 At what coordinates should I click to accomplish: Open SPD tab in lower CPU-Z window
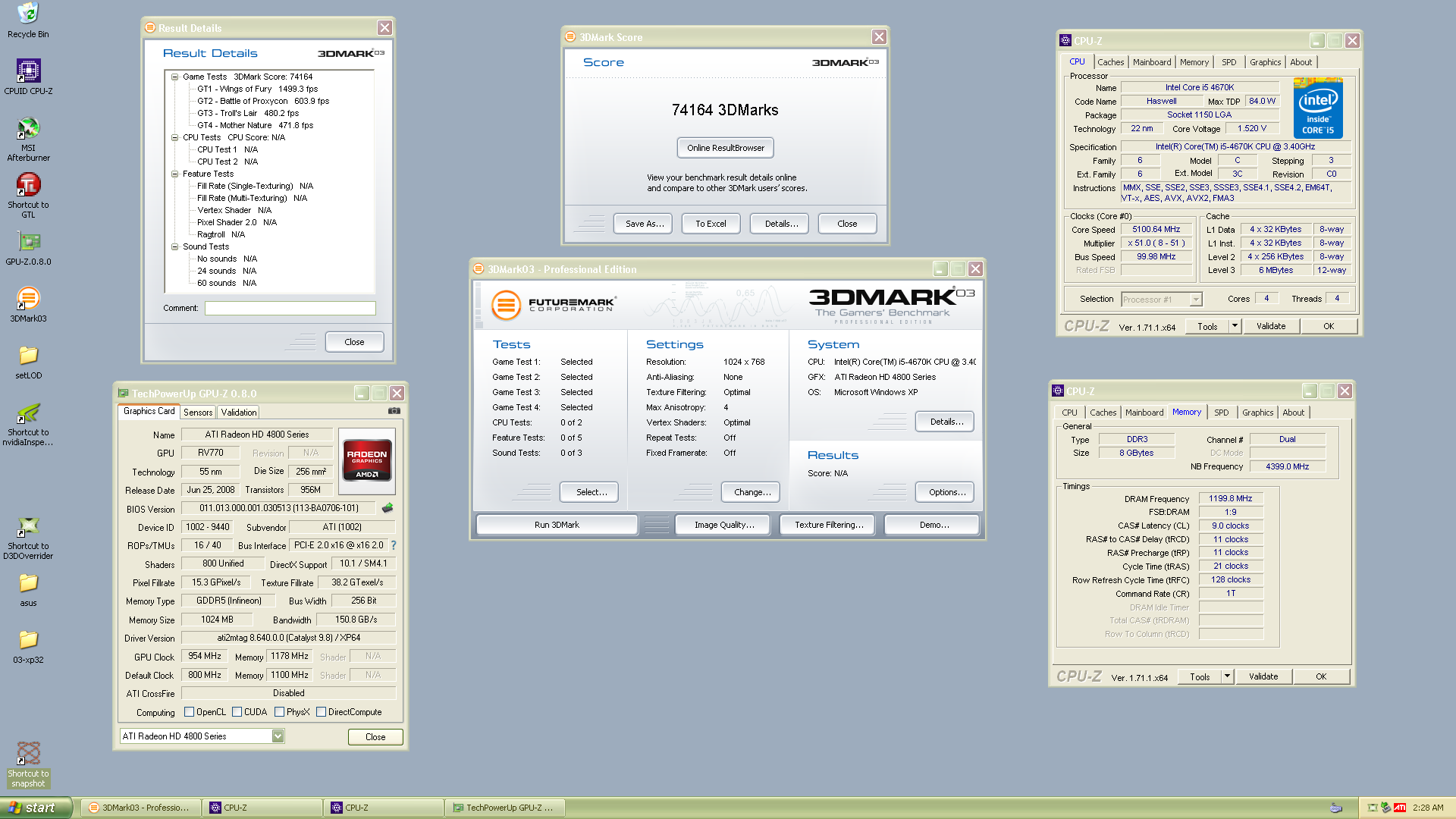coord(1221,413)
